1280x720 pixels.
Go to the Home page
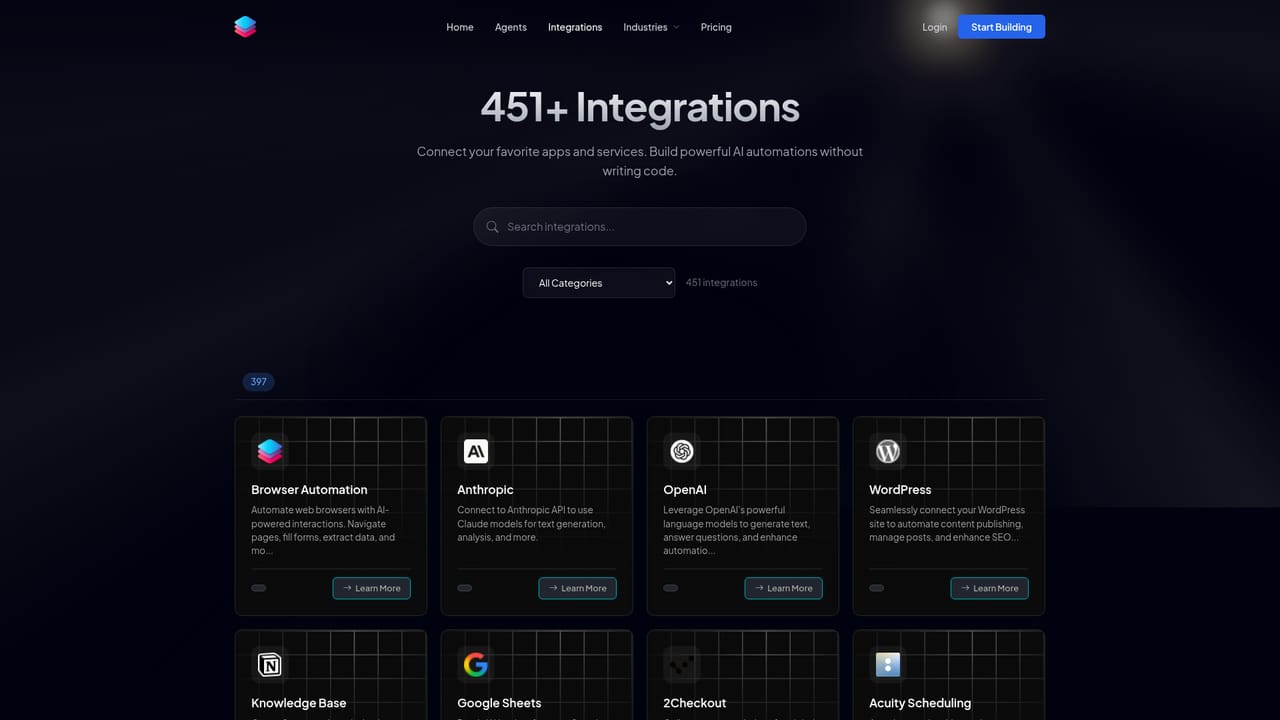coord(460,27)
